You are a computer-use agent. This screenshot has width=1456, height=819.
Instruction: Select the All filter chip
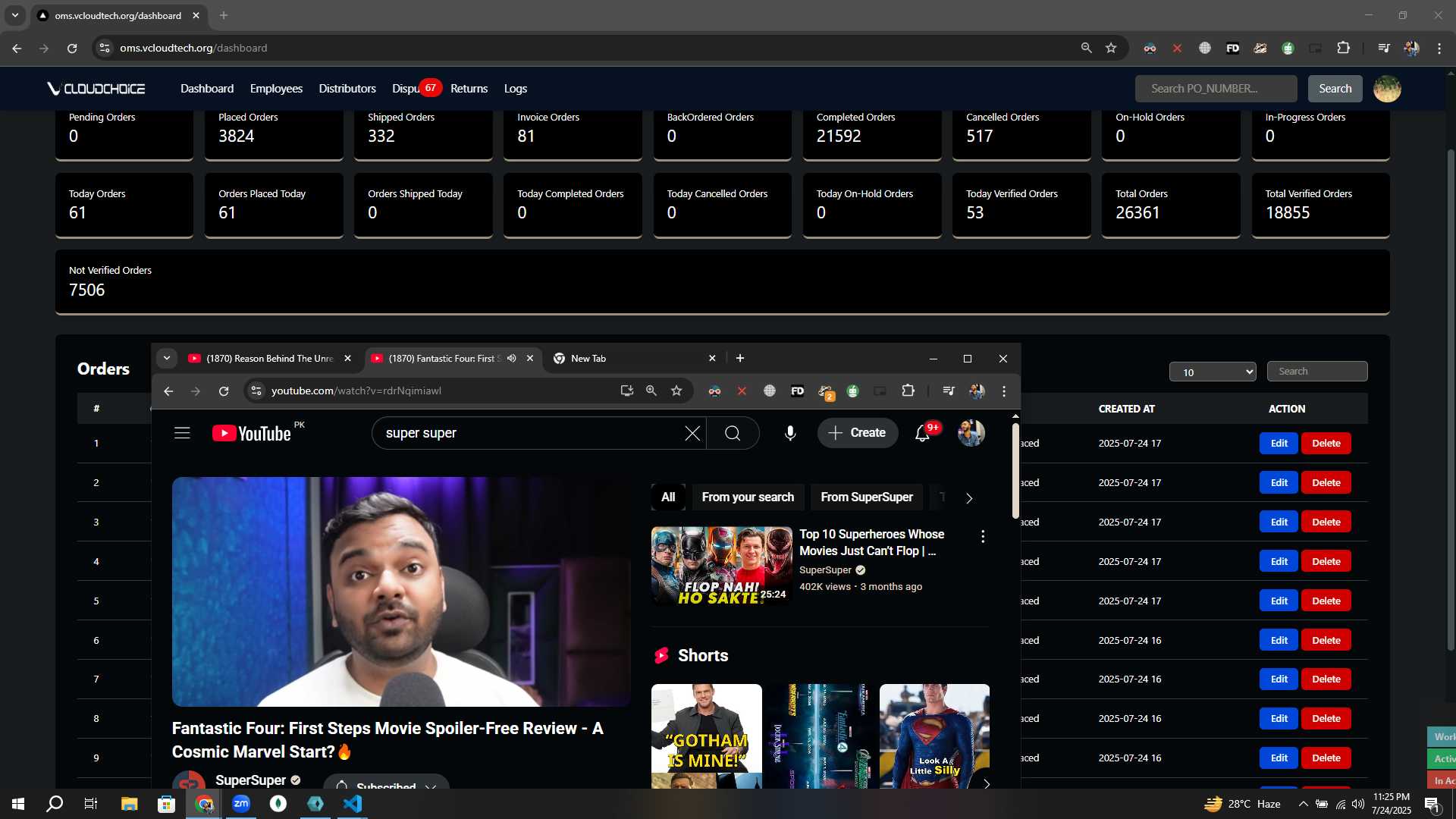point(668,497)
